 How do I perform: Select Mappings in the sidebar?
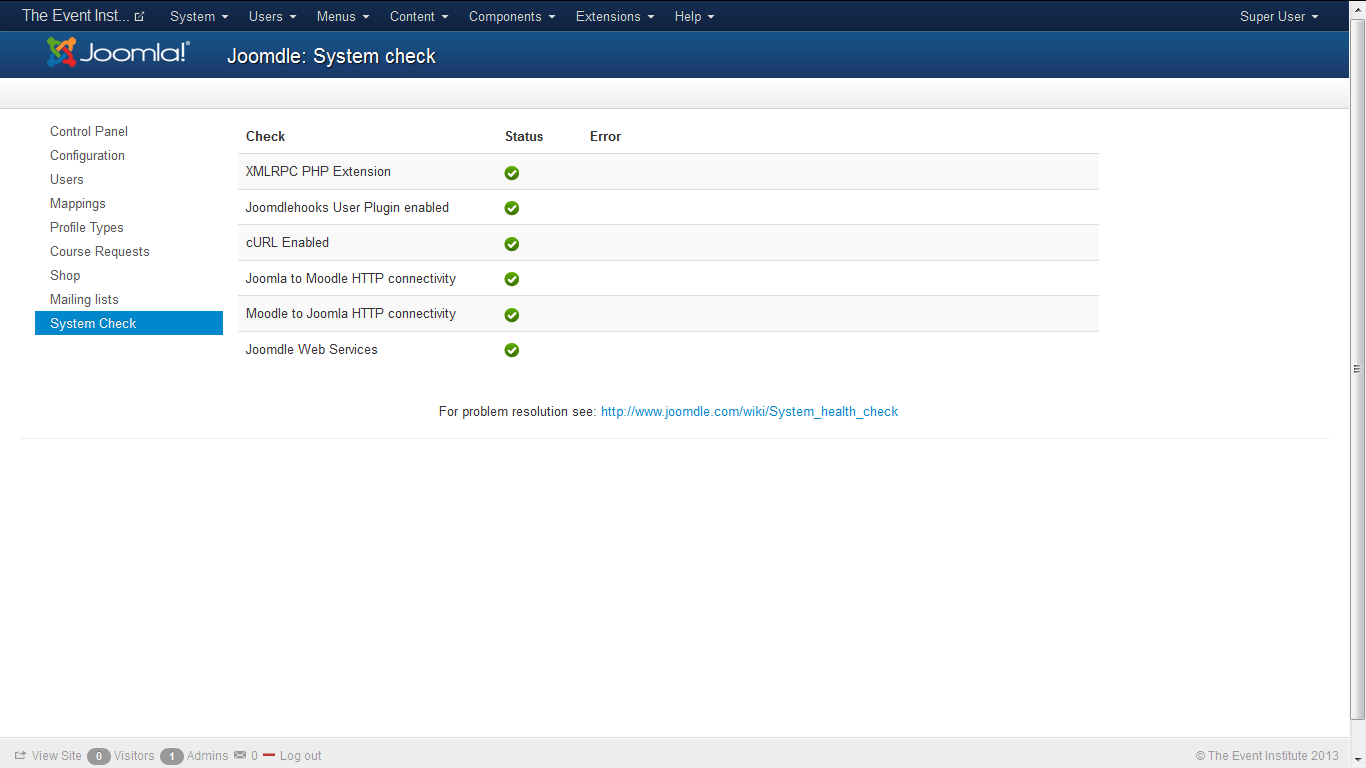pos(78,203)
